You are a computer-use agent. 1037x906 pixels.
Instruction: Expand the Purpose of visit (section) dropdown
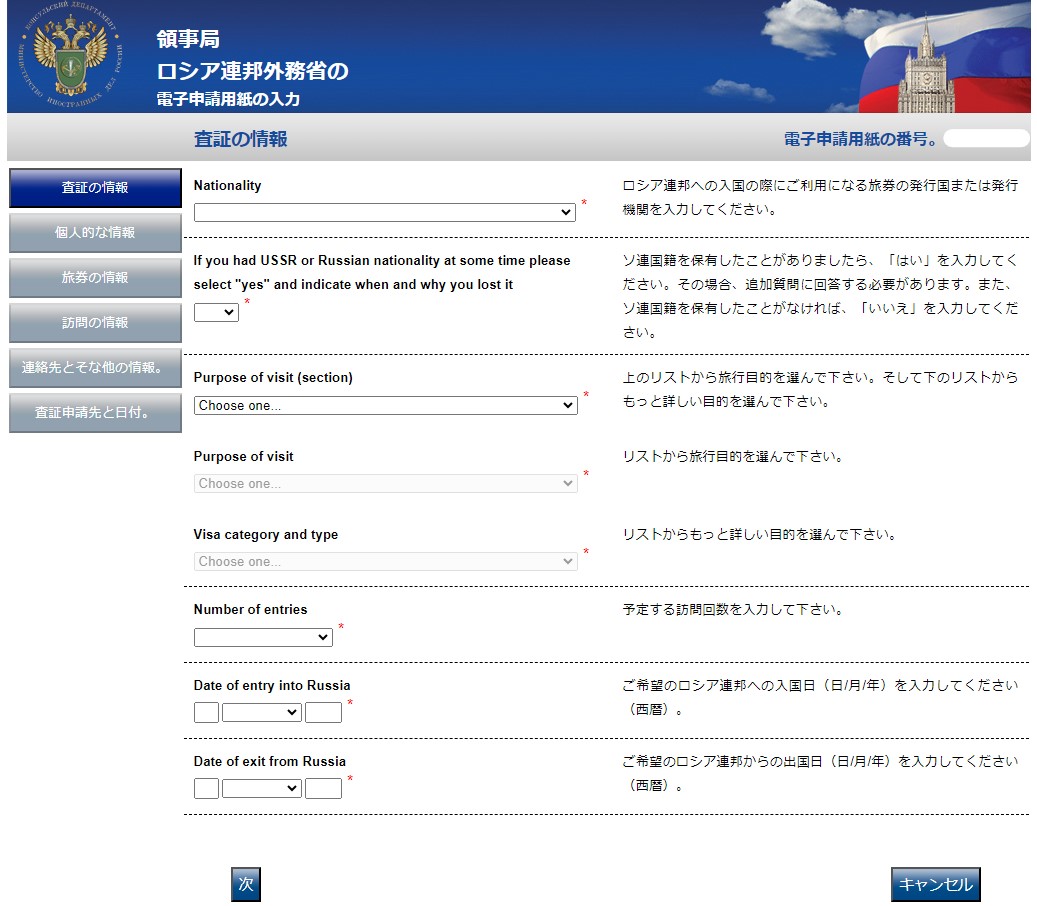tap(386, 405)
